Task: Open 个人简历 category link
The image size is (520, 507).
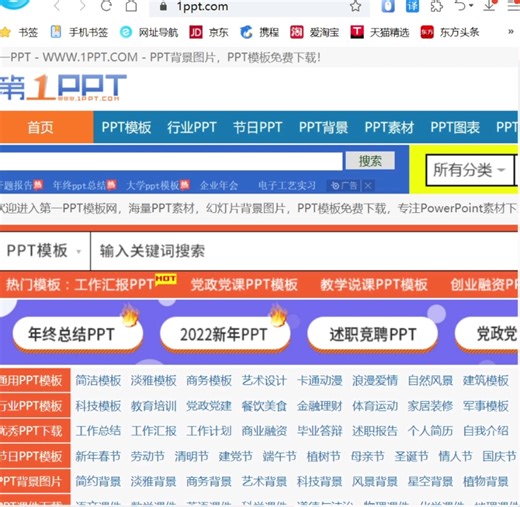Action: coord(430,431)
